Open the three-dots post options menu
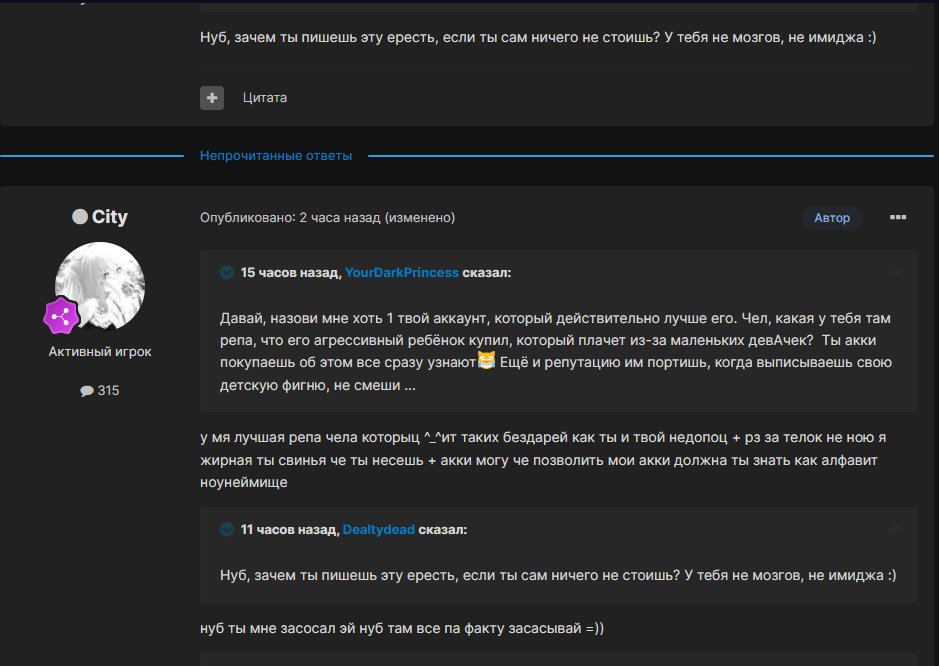Viewport: 939px width, 666px height. click(897, 217)
